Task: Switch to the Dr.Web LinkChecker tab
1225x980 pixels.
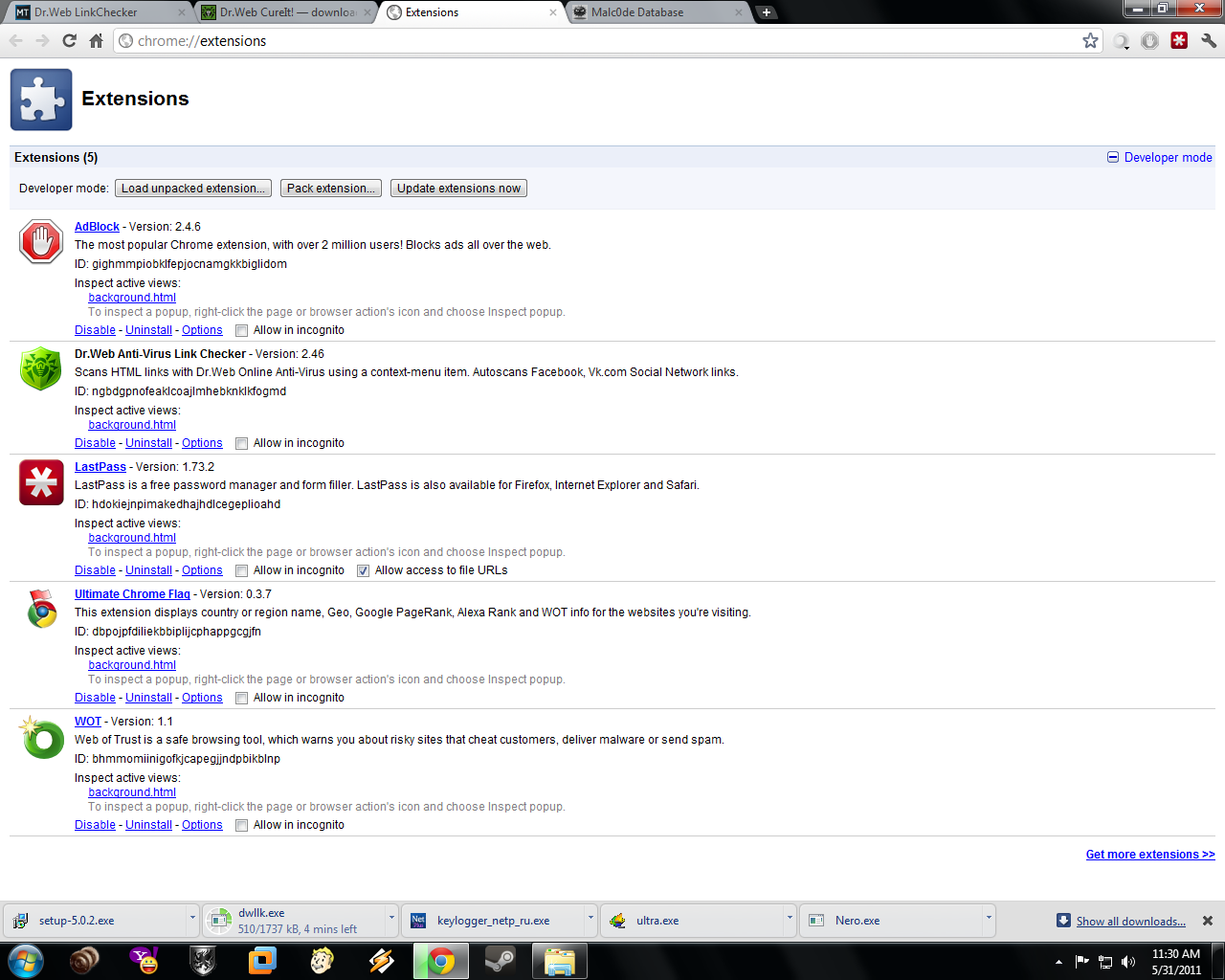Action: coord(100,12)
